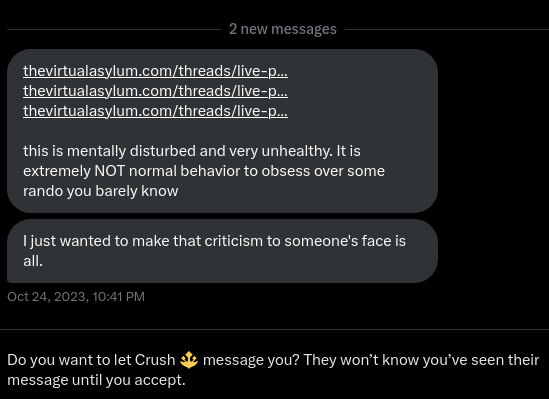
Task: Click the name Crush in the prompt
Action: [x=155, y=360]
